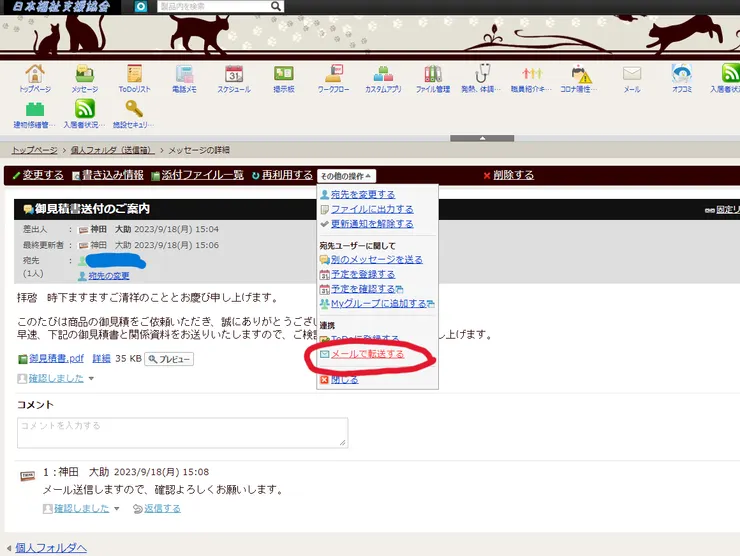The height and width of the screenshot is (556, 740).
Task: Click the 掲示板 bulletin board icon
Action: coord(284,74)
